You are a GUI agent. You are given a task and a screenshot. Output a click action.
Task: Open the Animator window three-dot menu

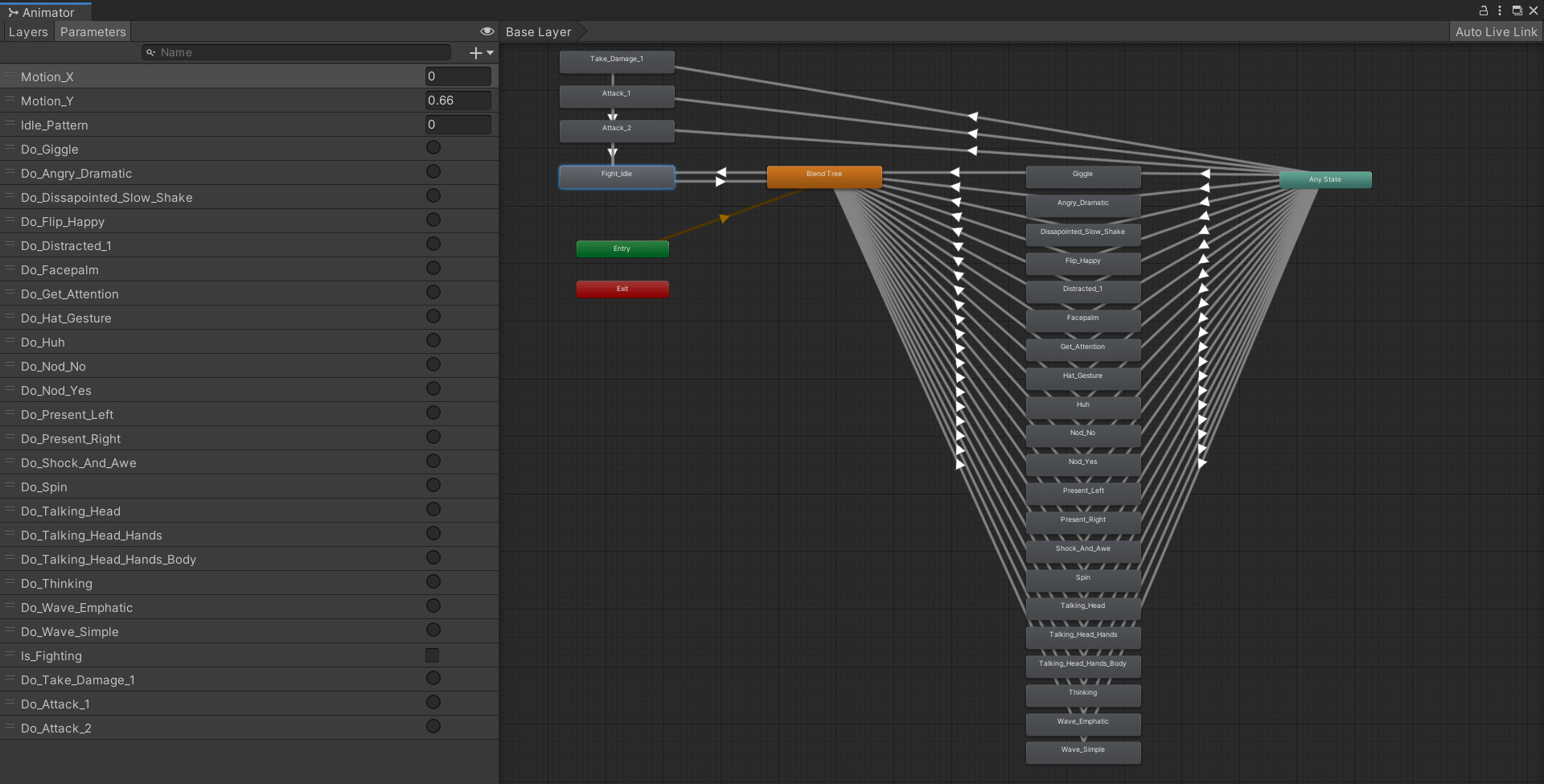1499,10
